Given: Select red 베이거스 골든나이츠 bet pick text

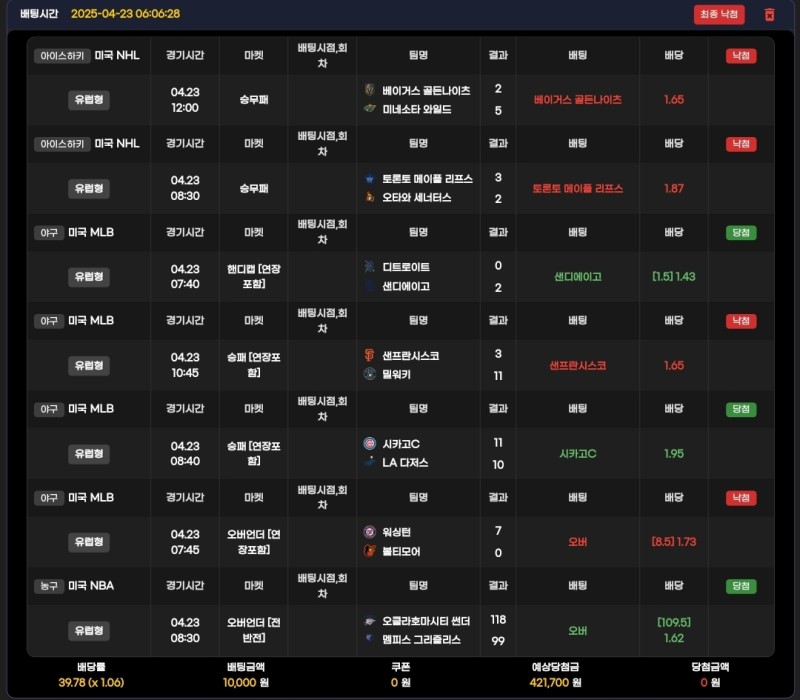Looking at the screenshot, I should click(577, 100).
